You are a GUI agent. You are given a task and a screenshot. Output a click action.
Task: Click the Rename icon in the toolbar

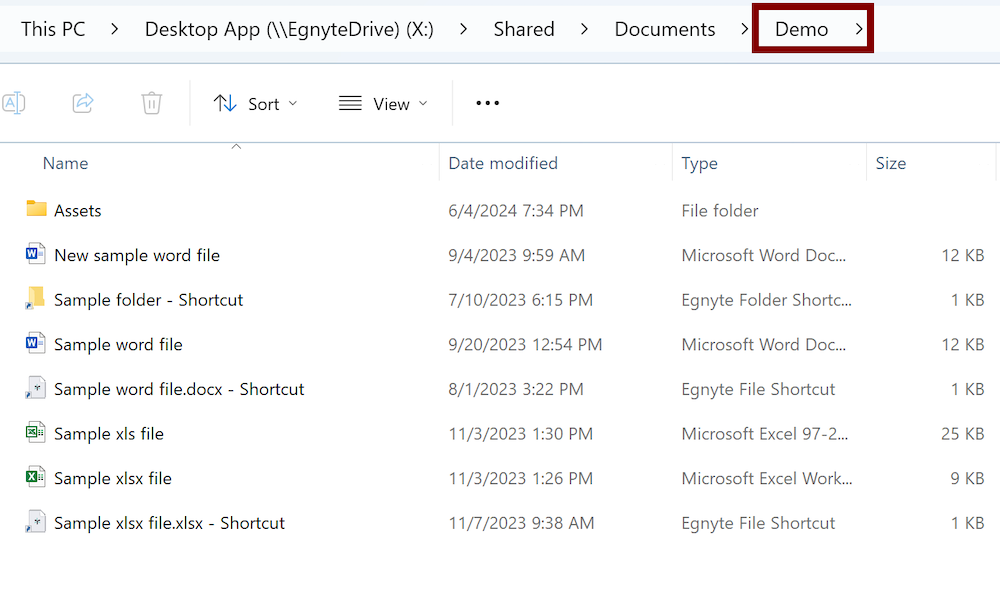[14, 103]
